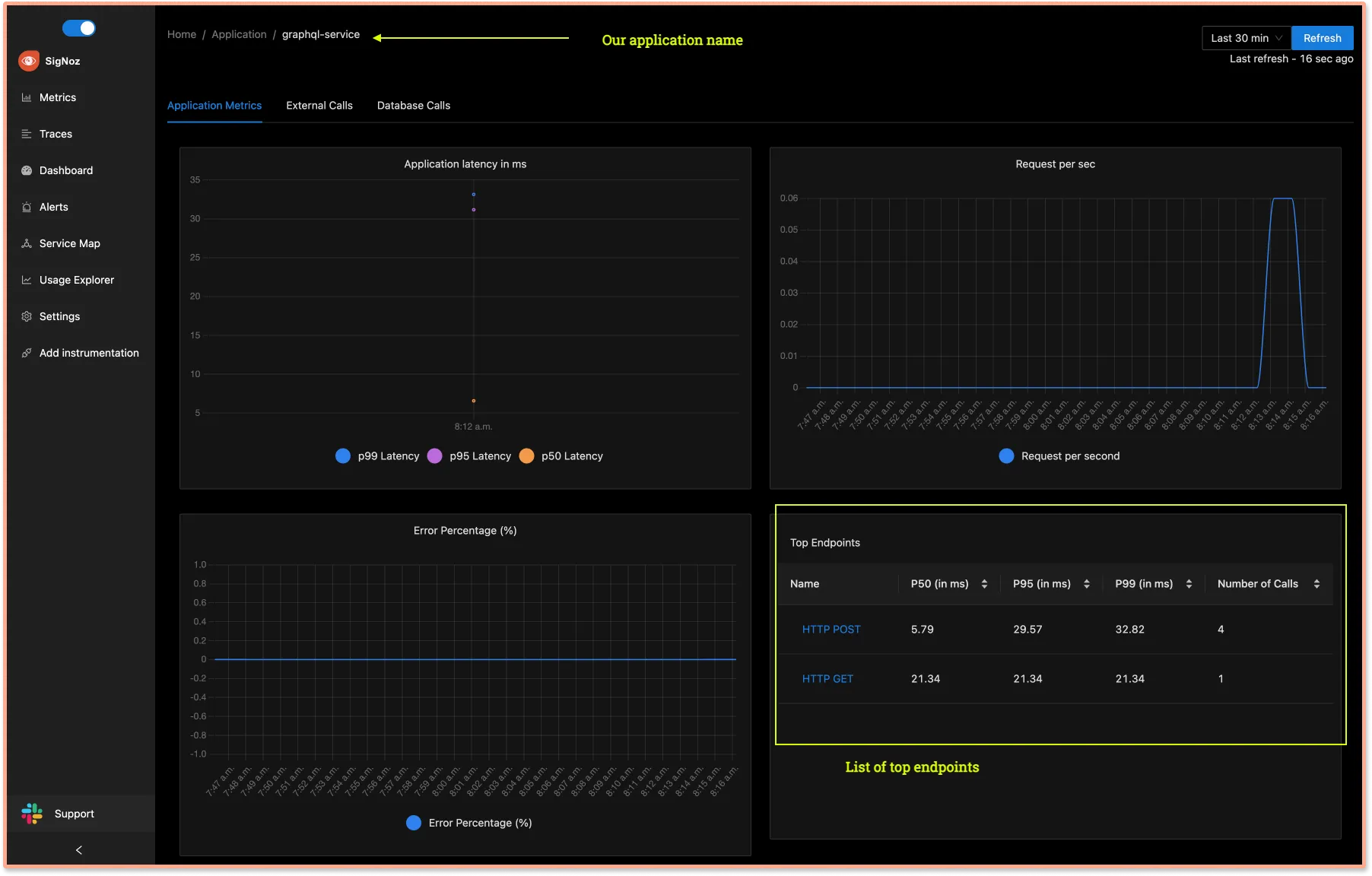This screenshot has width=1372, height=876.
Task: Open the HTTP POST endpoint link
Action: coord(831,630)
